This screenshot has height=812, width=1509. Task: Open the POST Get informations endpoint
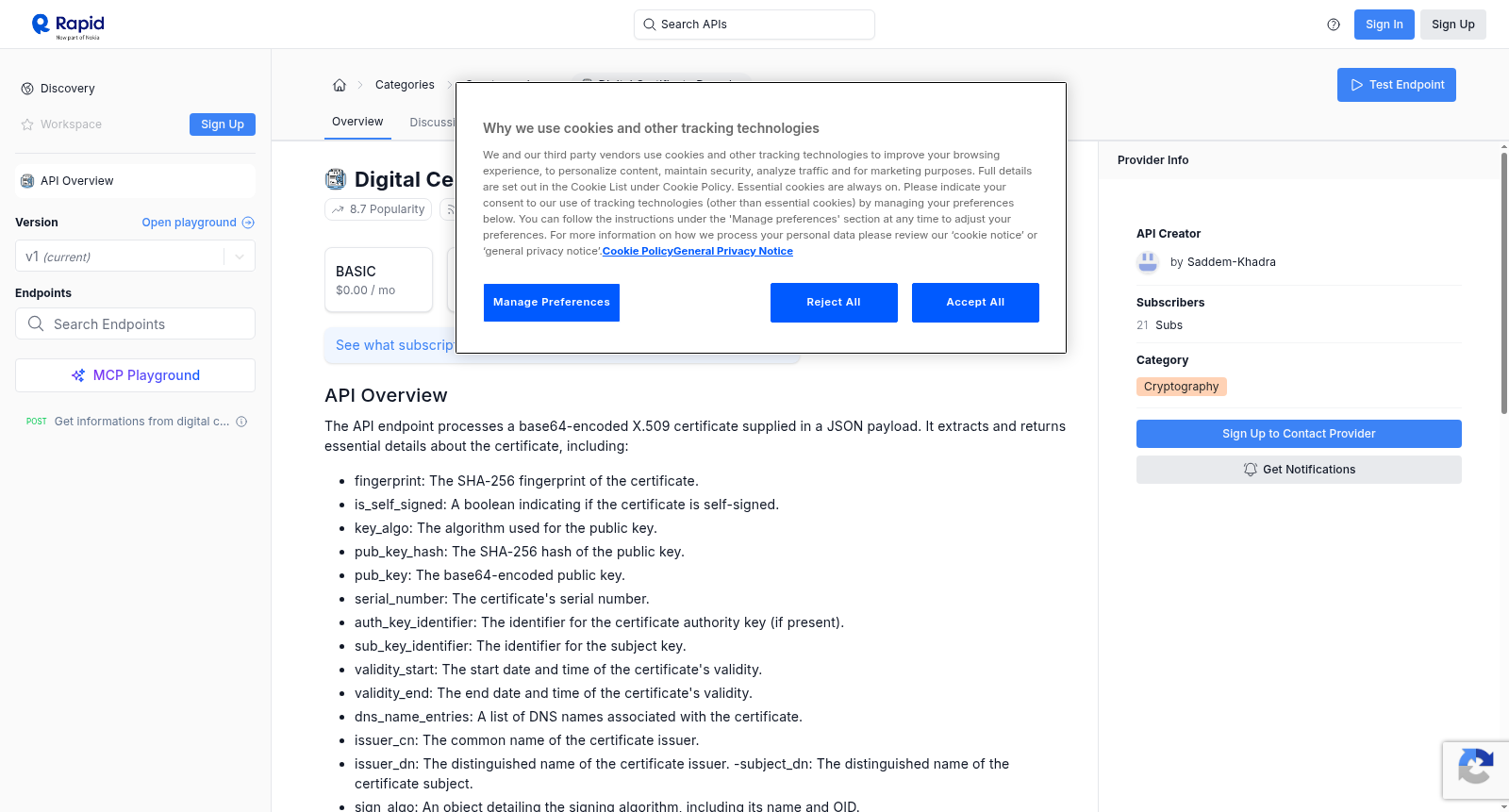pyautogui.click(x=135, y=422)
